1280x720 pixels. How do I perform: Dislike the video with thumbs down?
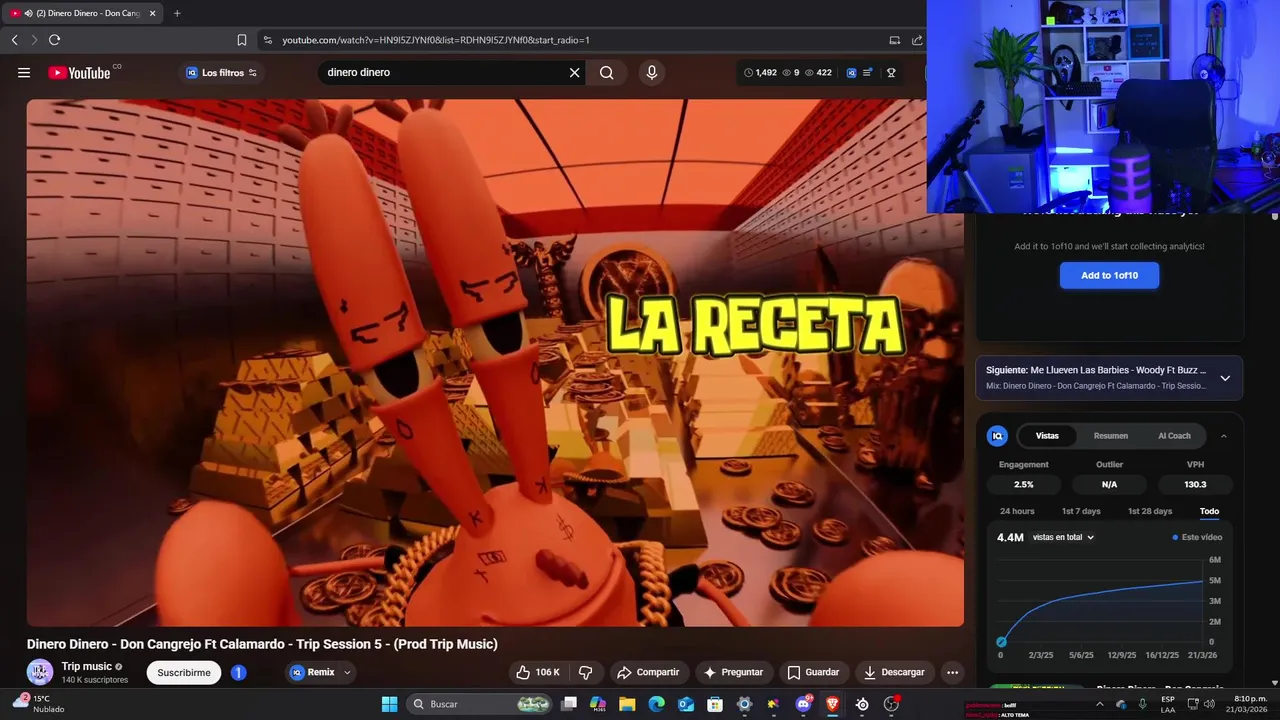(586, 672)
